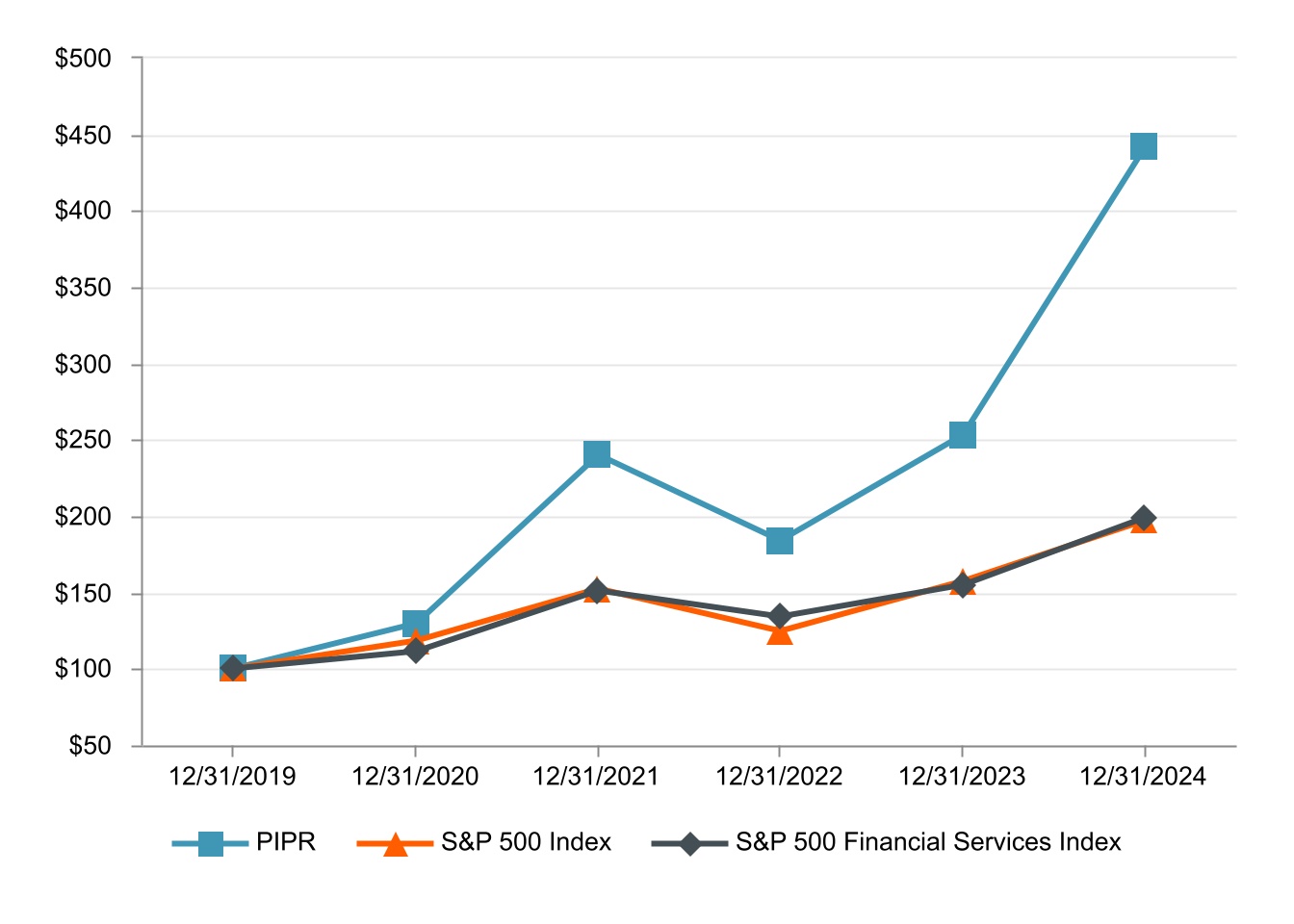The height and width of the screenshot is (924, 1294).
Task: Click the S&P 500 Index legend text
Action: coord(526,842)
